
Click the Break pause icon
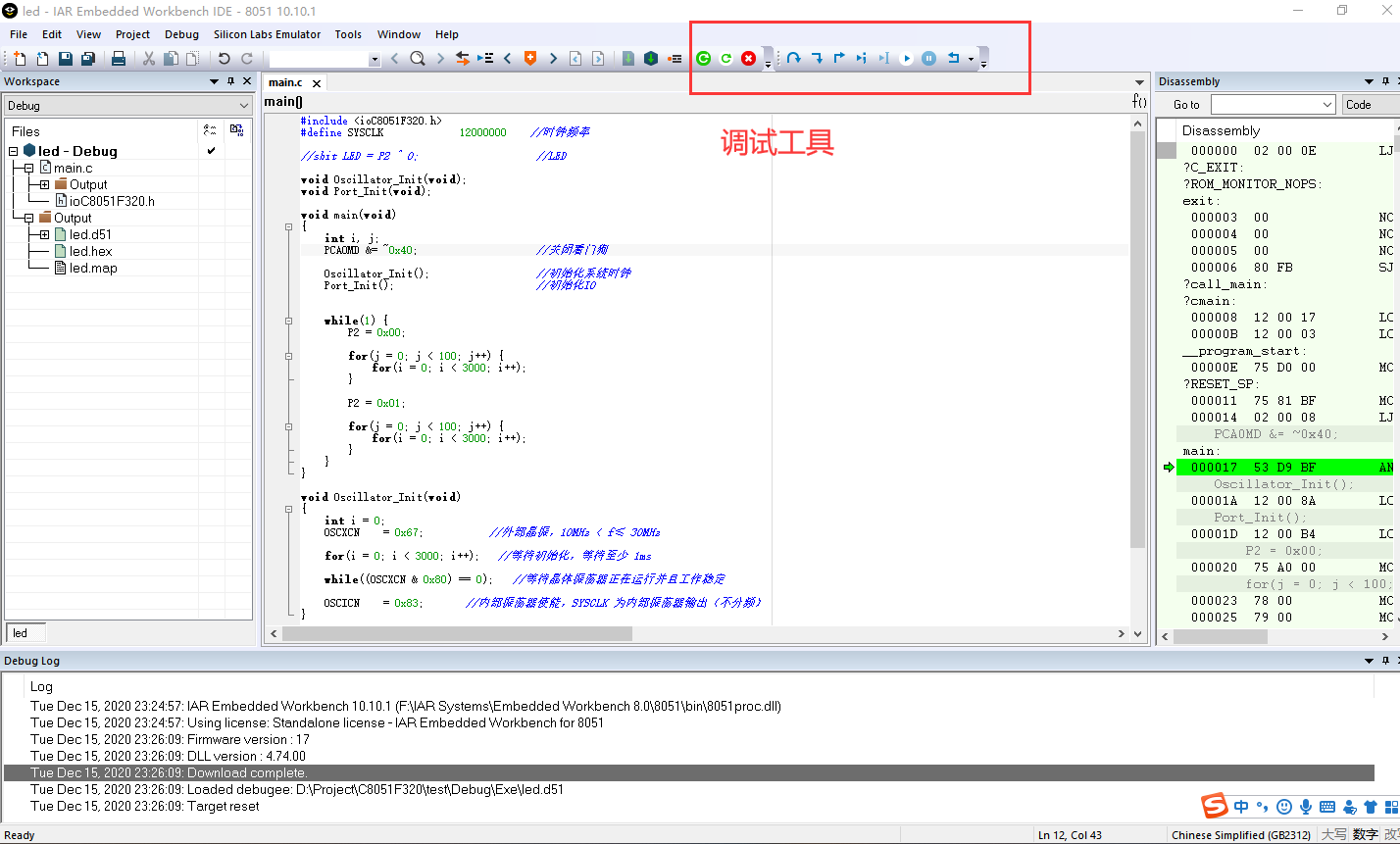coord(928,59)
